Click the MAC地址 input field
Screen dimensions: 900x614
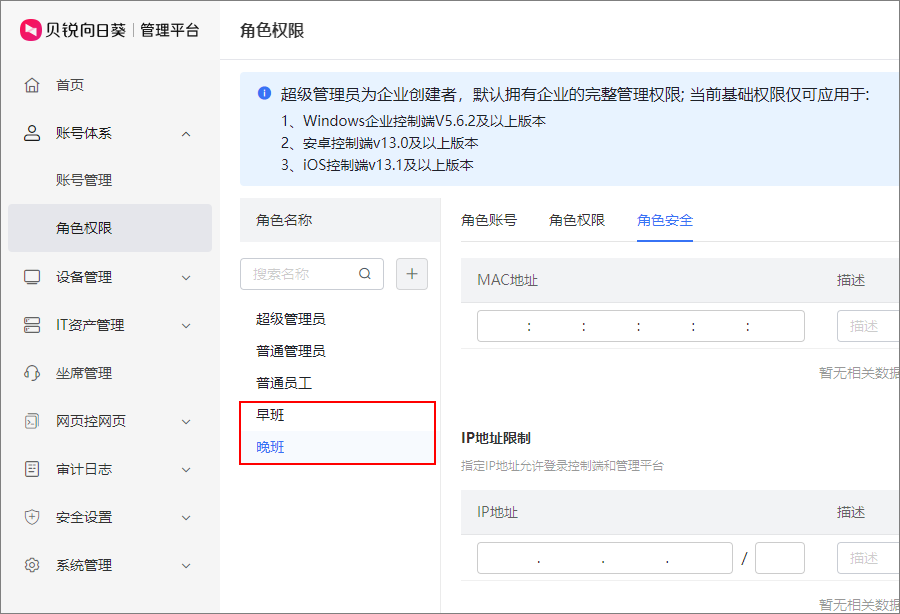641,326
